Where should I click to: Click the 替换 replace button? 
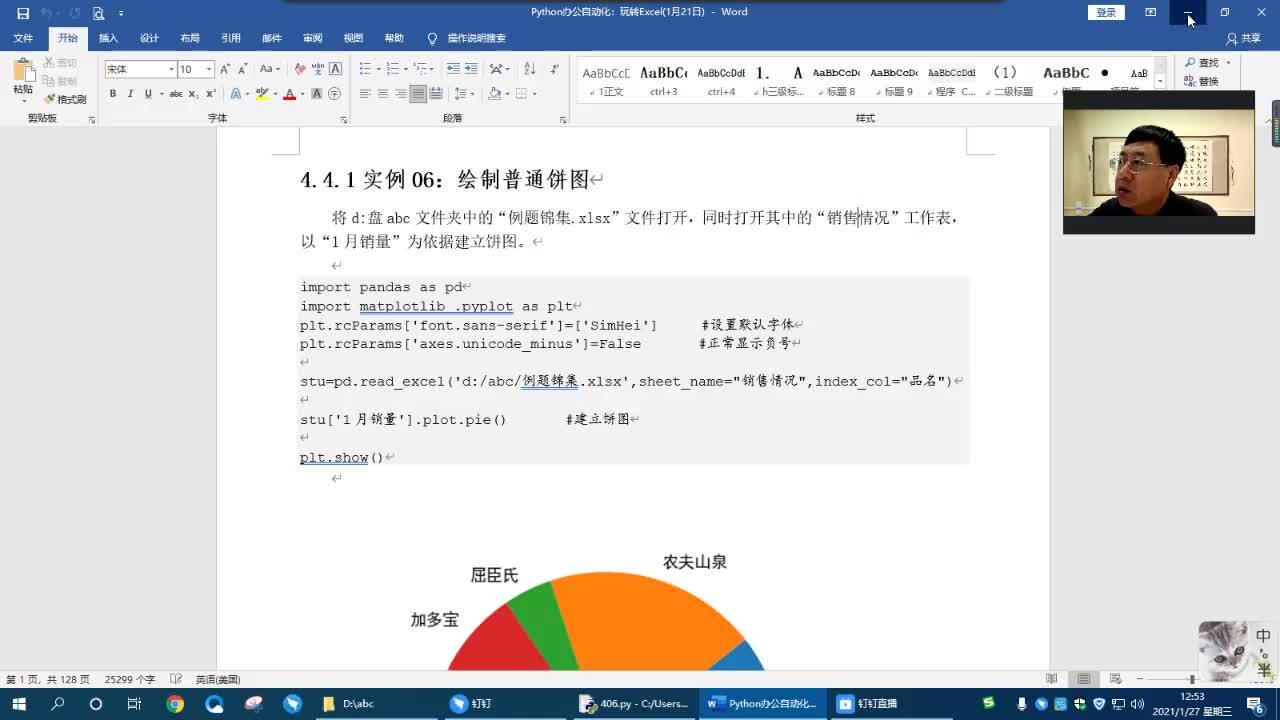tap(1202, 81)
